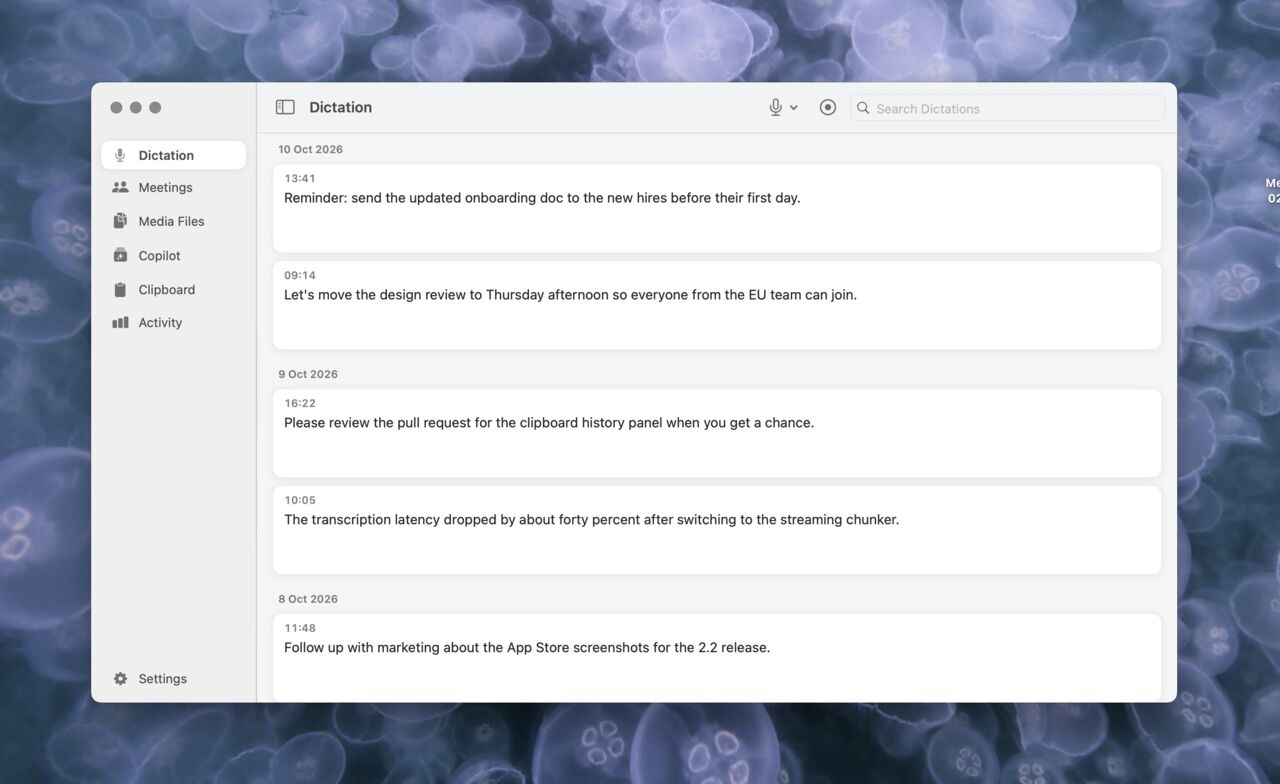Select the transcription latency dictation

pyautogui.click(x=717, y=530)
